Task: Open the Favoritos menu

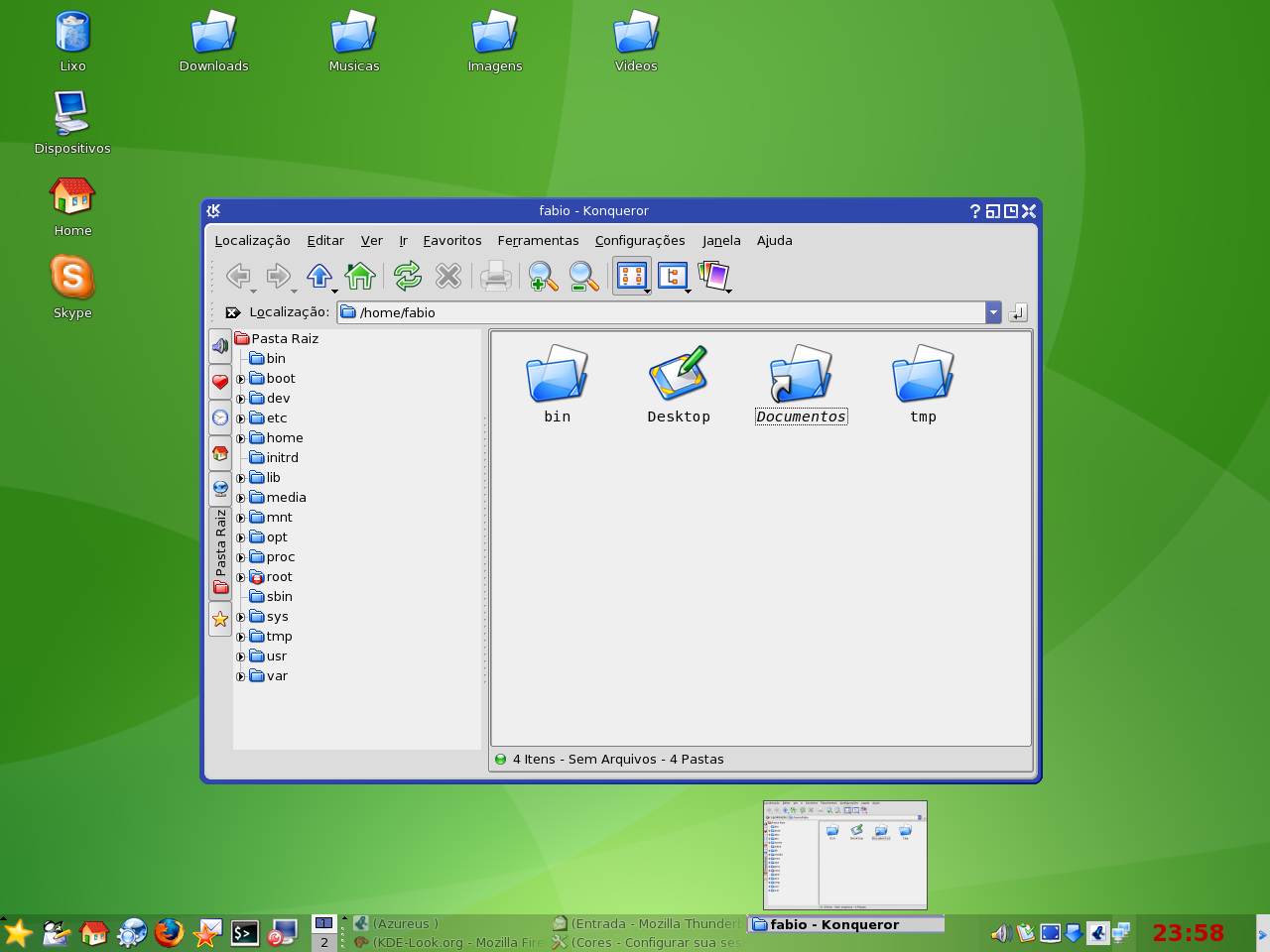Action: pyautogui.click(x=452, y=240)
